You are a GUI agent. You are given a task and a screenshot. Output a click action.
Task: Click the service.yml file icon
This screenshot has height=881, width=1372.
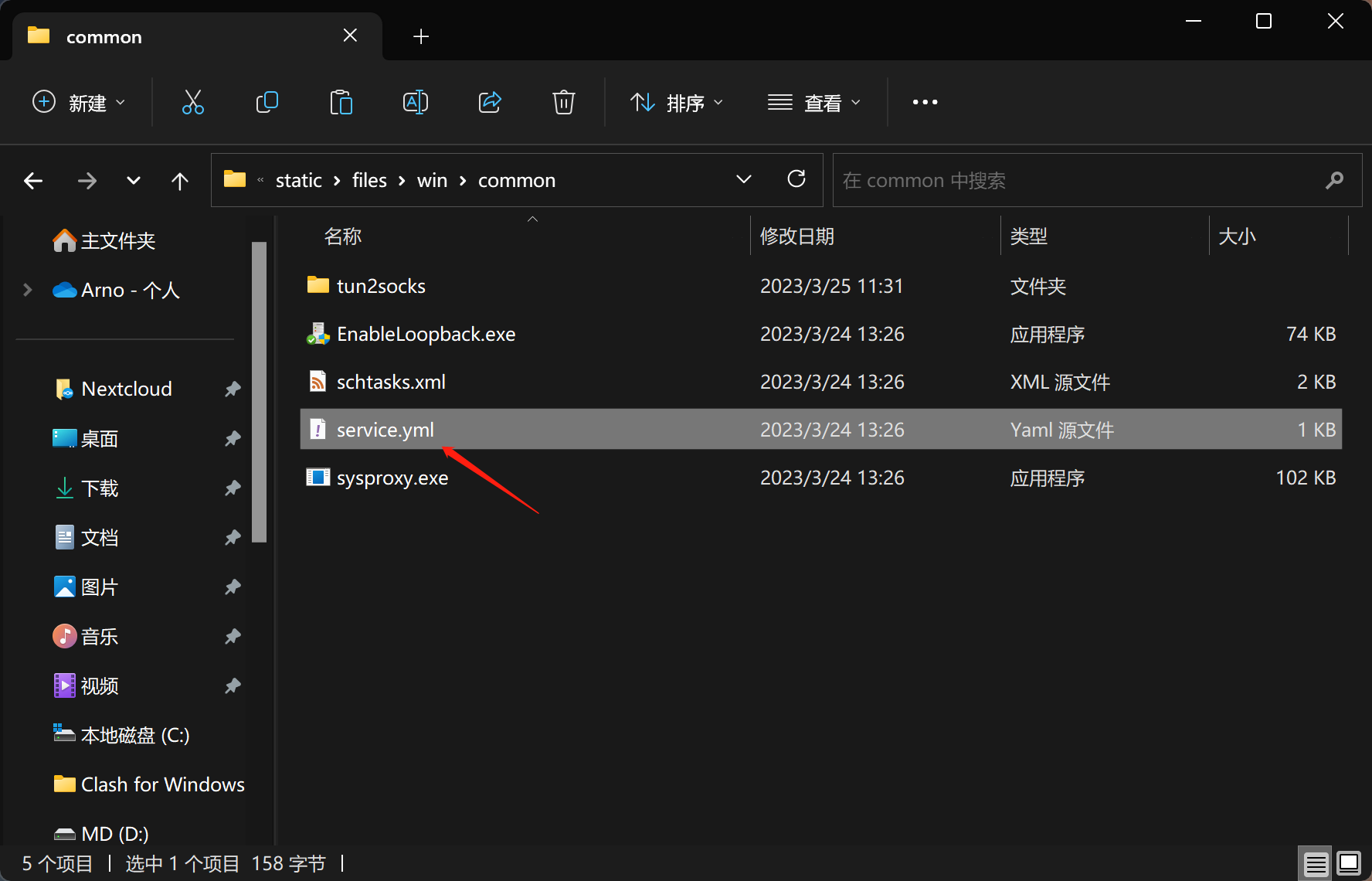coord(318,429)
